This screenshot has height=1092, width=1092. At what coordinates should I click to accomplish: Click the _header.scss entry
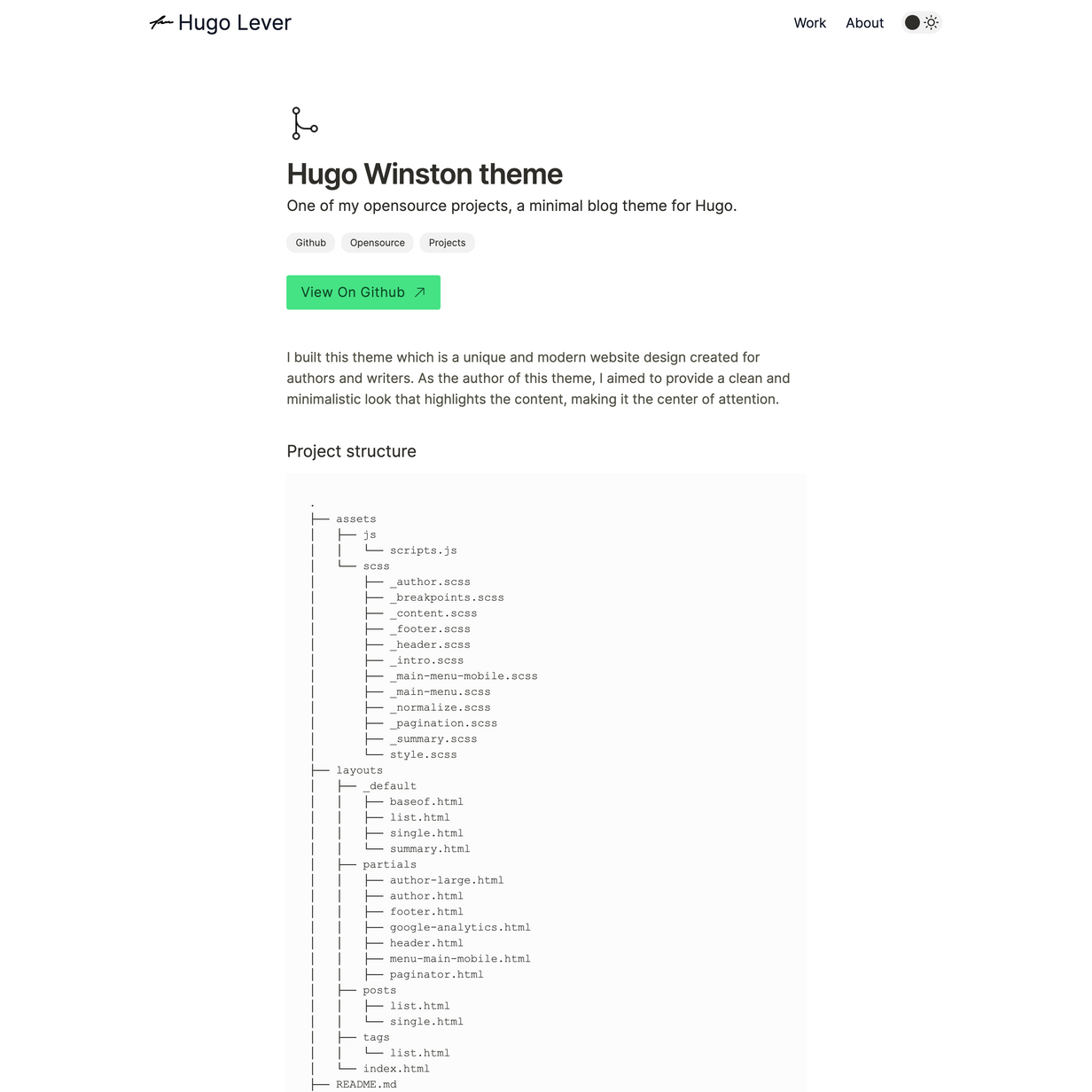point(430,645)
